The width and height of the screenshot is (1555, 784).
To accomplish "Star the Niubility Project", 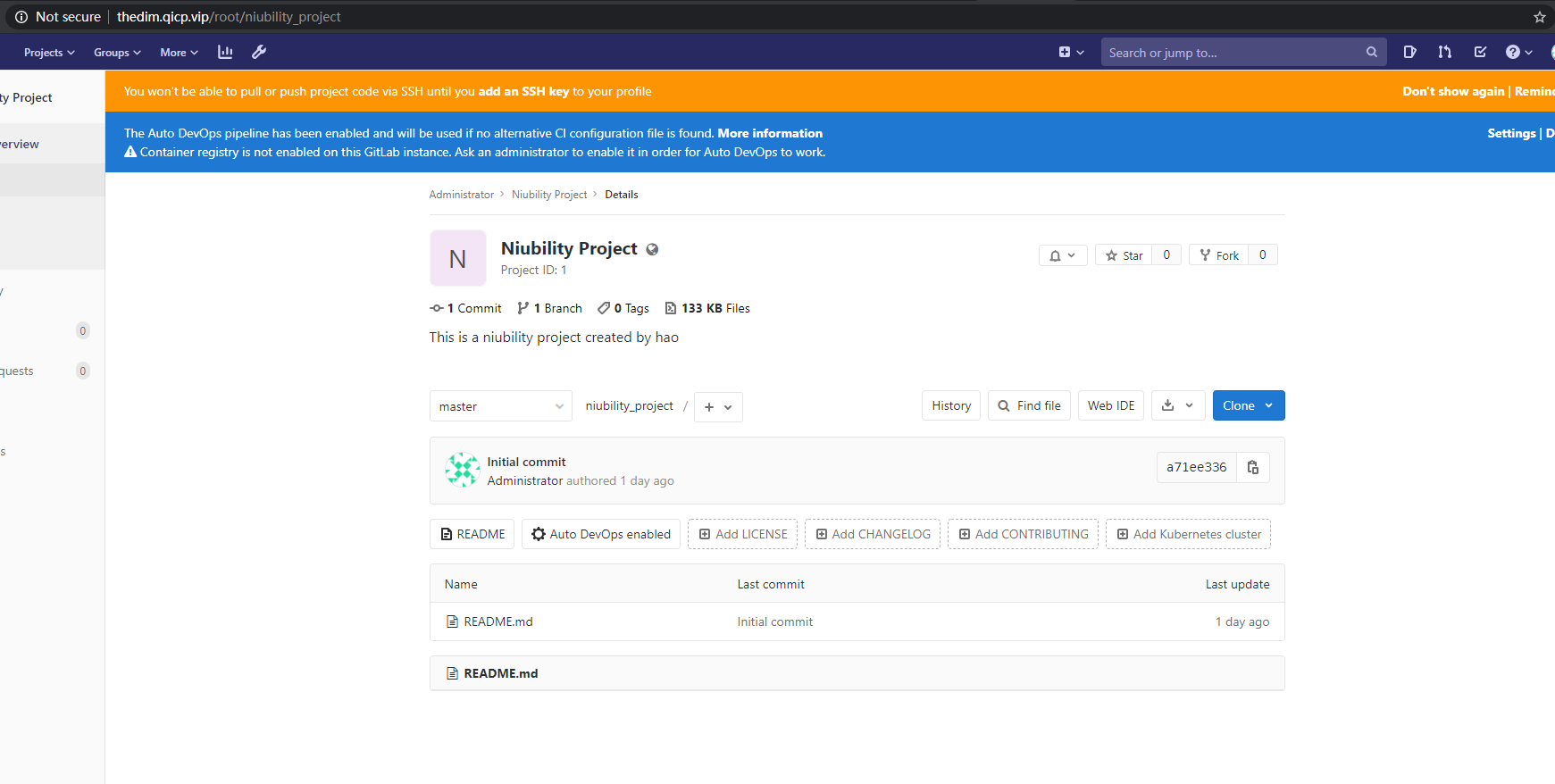I will (x=1124, y=255).
